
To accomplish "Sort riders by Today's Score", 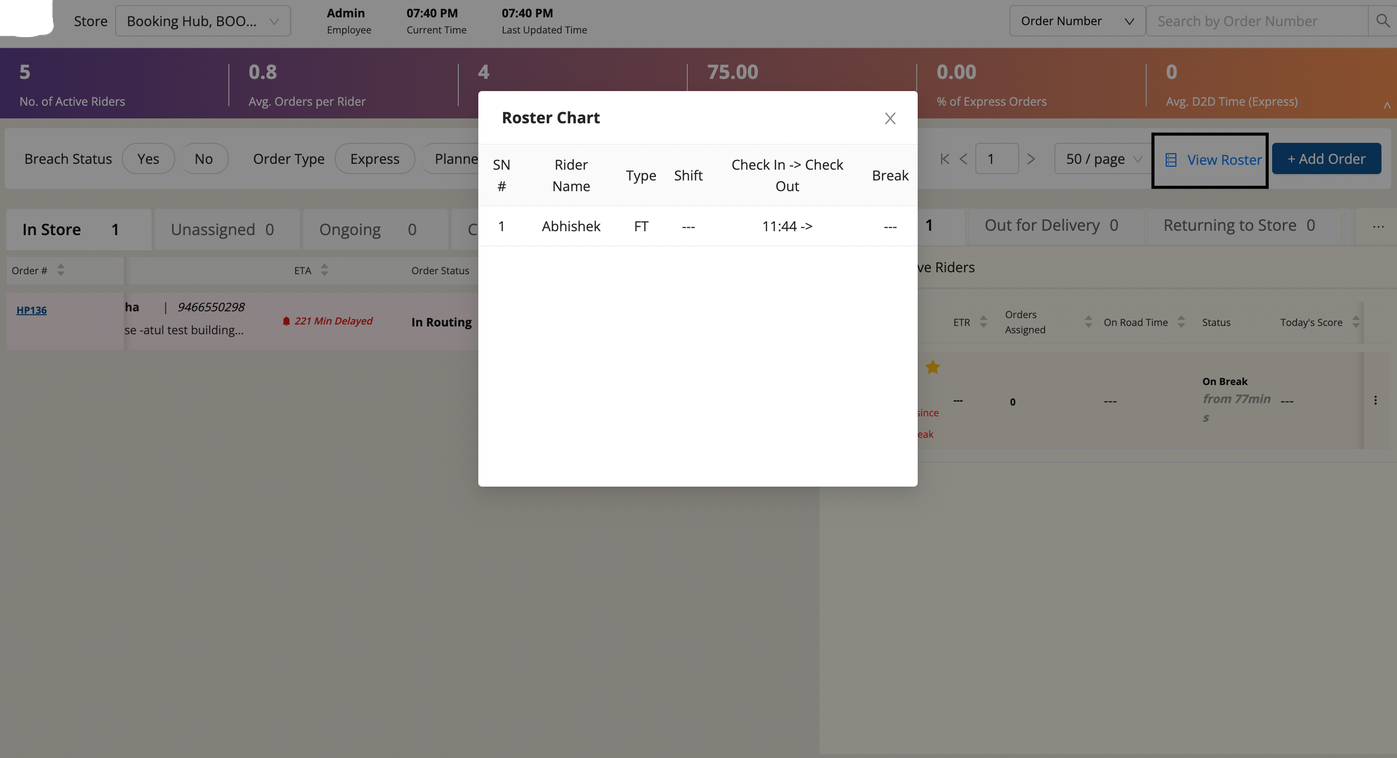I will 1355,322.
